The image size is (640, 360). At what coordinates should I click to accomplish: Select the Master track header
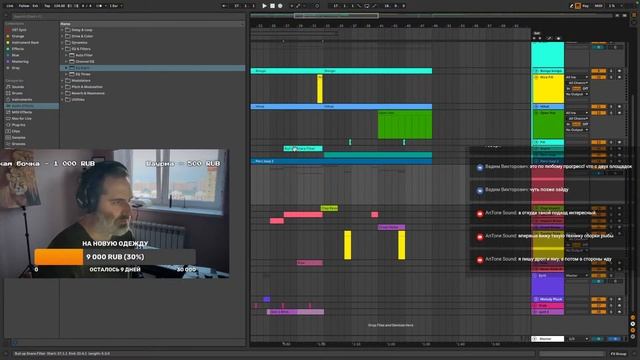547,339
